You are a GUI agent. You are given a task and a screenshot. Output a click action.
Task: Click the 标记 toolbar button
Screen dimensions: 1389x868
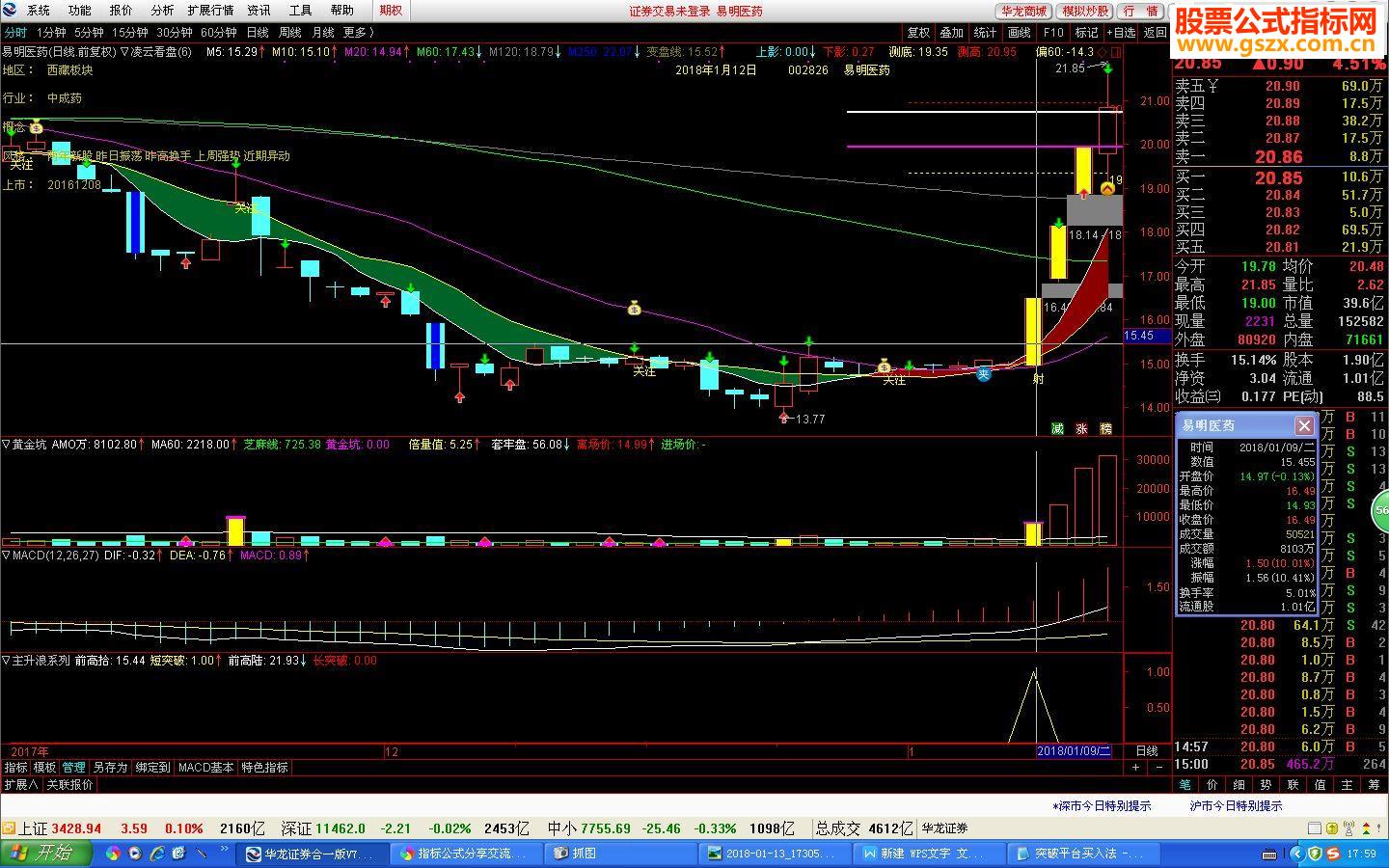click(x=1087, y=32)
